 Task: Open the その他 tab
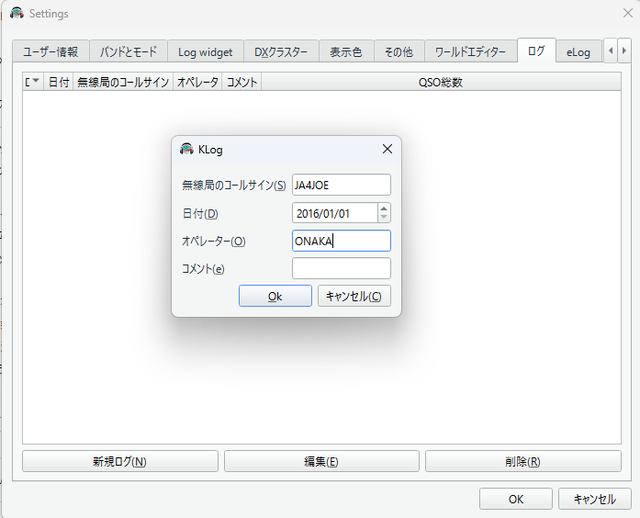click(x=399, y=51)
